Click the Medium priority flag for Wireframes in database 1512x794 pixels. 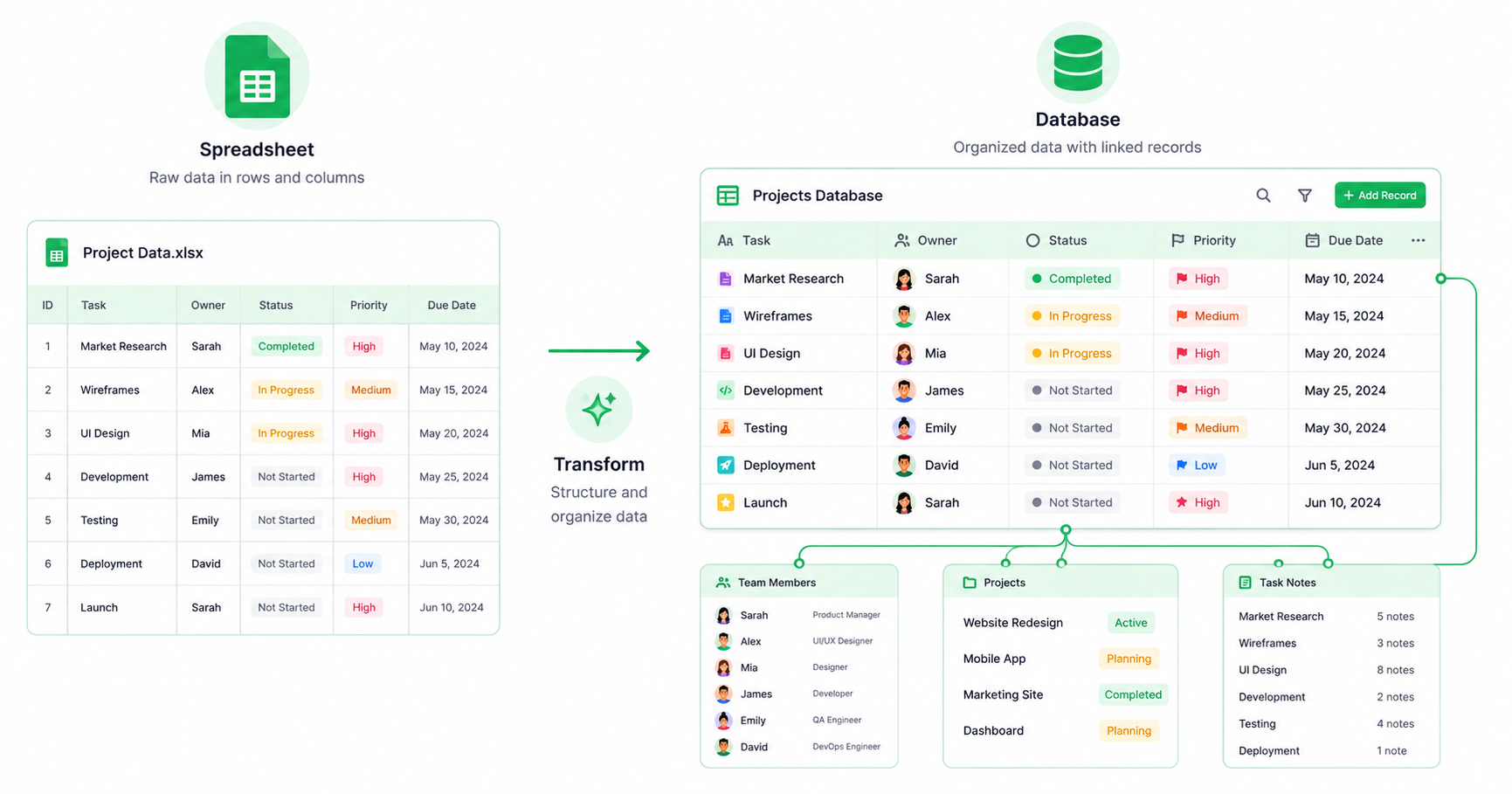pos(1208,316)
